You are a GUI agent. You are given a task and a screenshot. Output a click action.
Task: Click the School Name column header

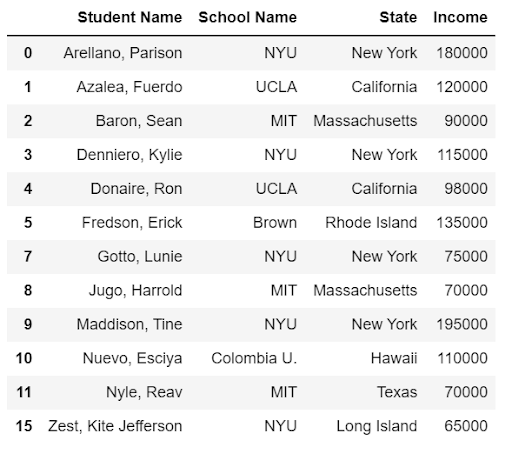coord(247,17)
